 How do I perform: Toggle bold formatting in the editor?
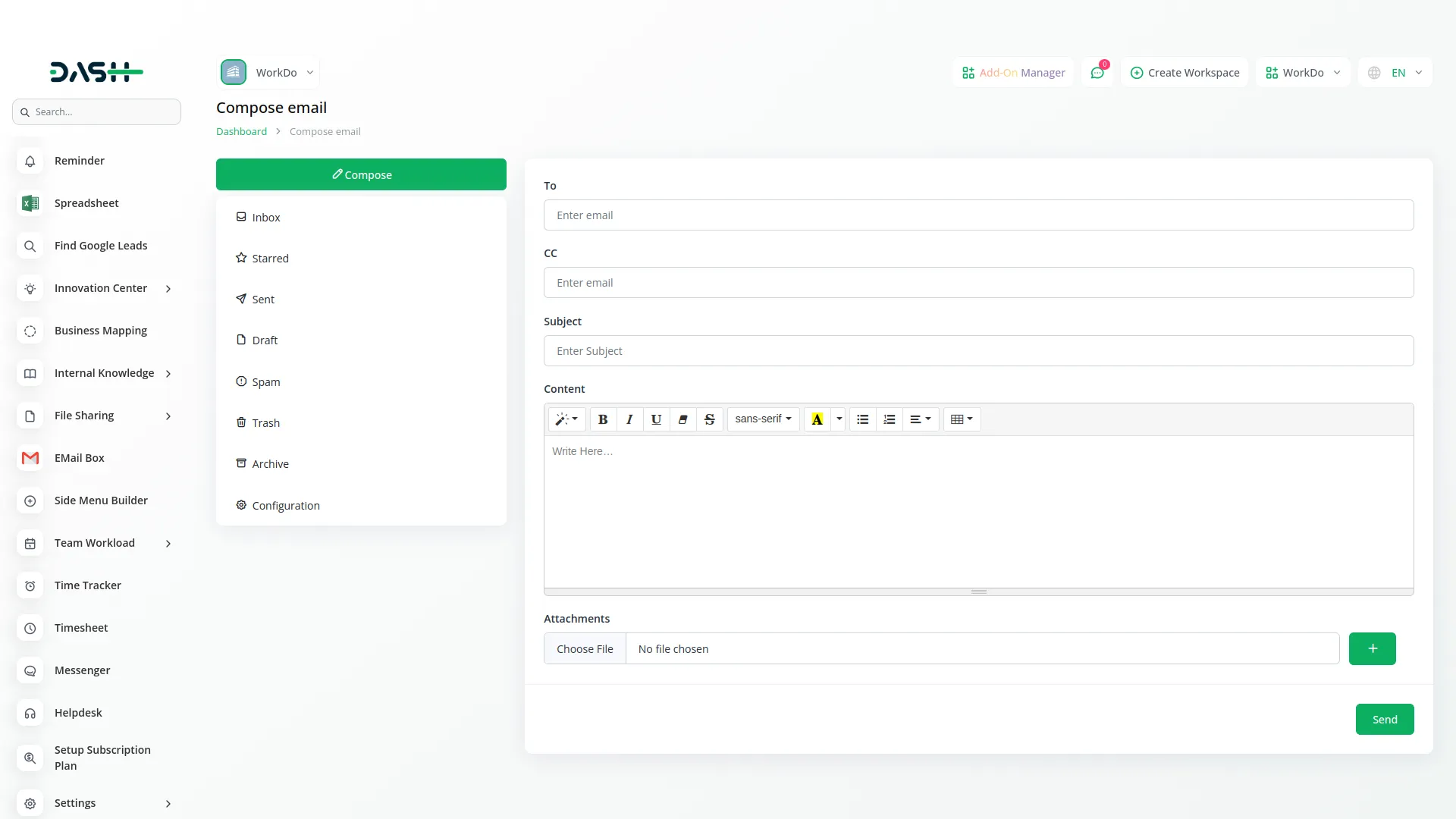(602, 419)
